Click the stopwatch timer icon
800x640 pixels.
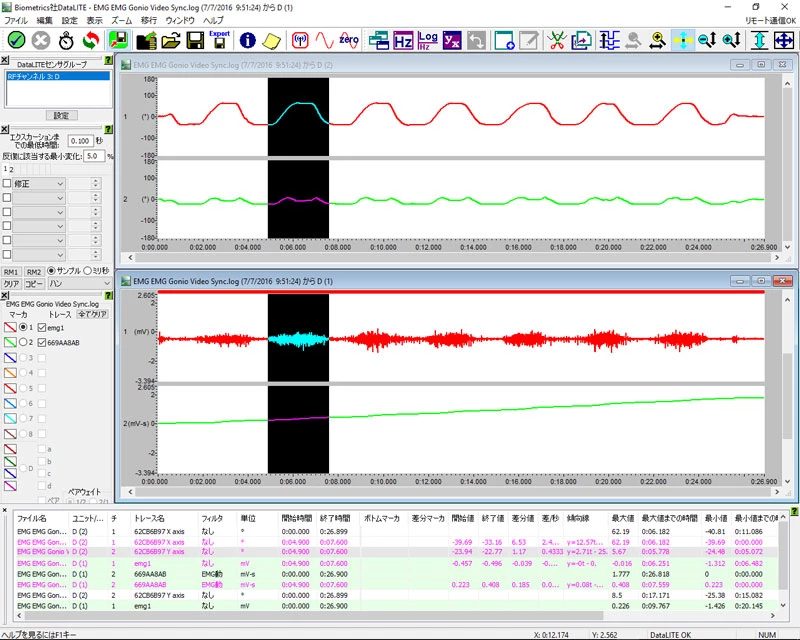pyautogui.click(x=67, y=40)
